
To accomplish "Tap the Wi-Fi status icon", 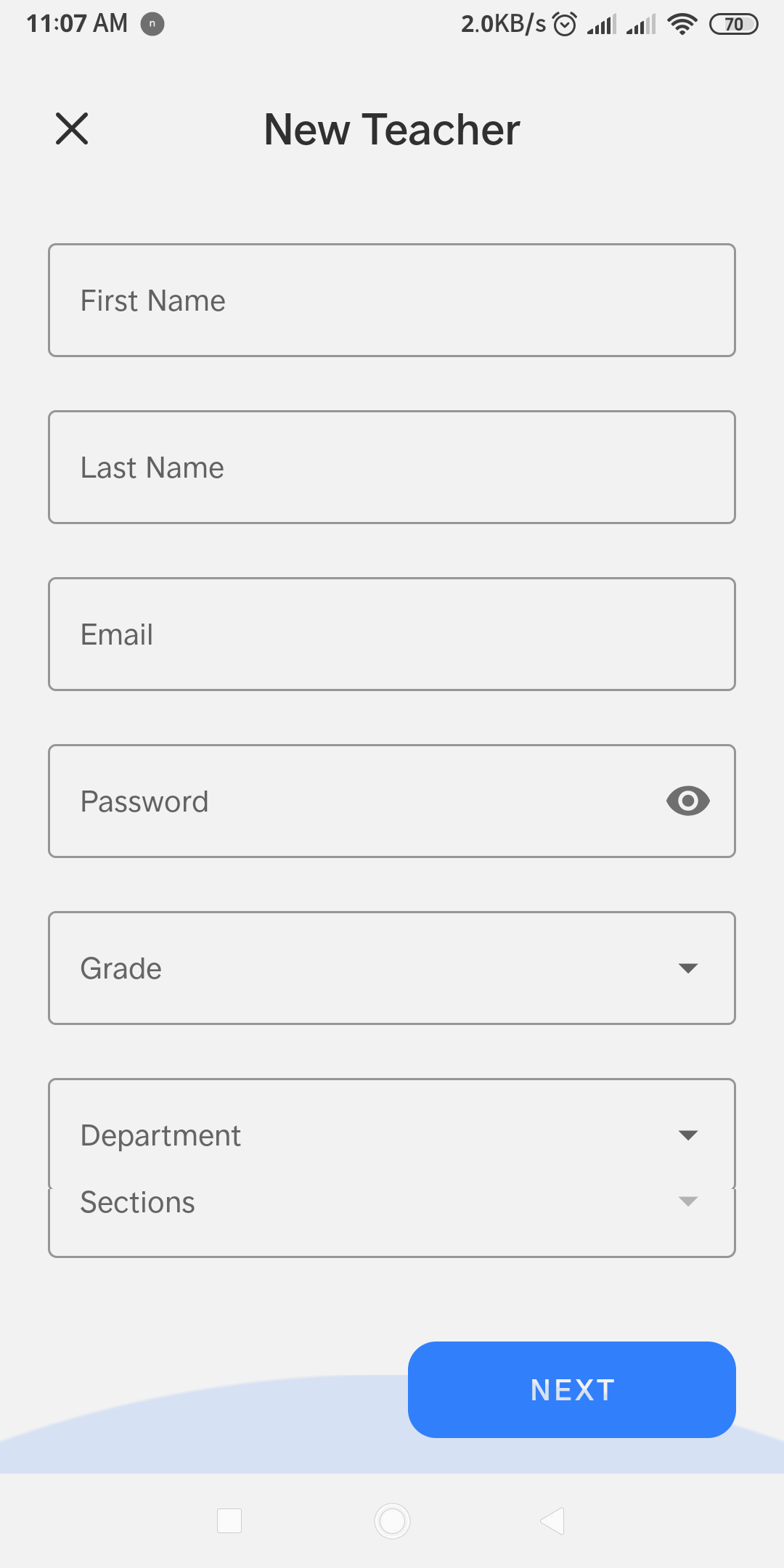I will coord(682,24).
